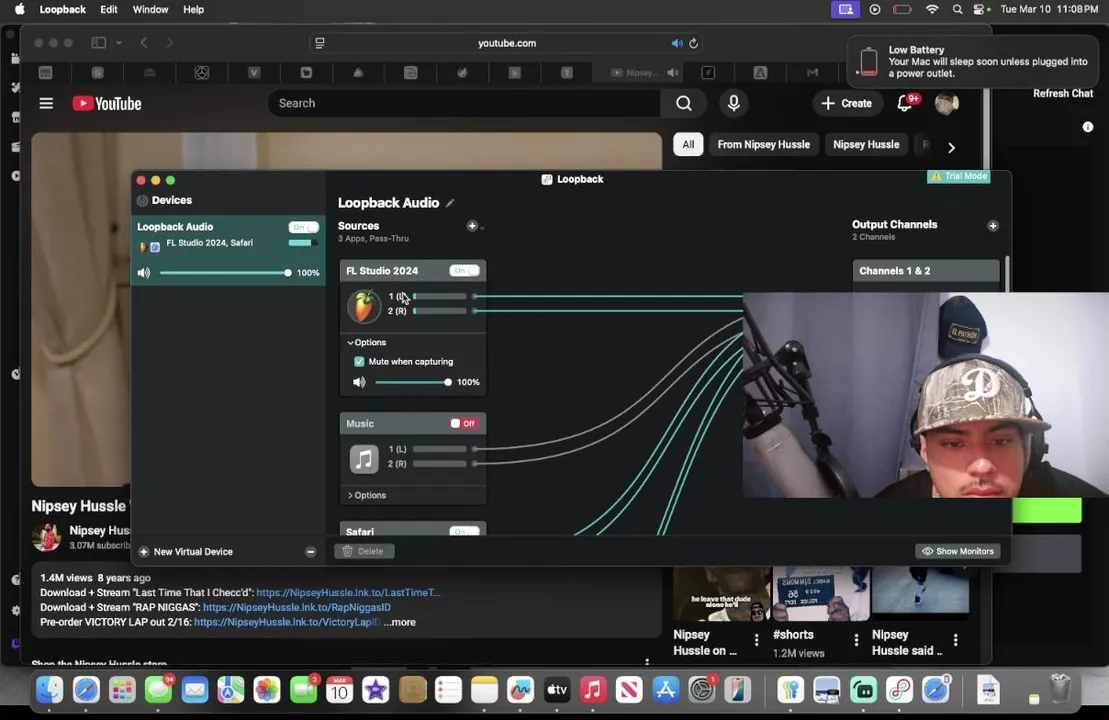Image resolution: width=1109 pixels, height=720 pixels.
Task: Click the FL Studio source volume speaker icon
Action: [359, 382]
